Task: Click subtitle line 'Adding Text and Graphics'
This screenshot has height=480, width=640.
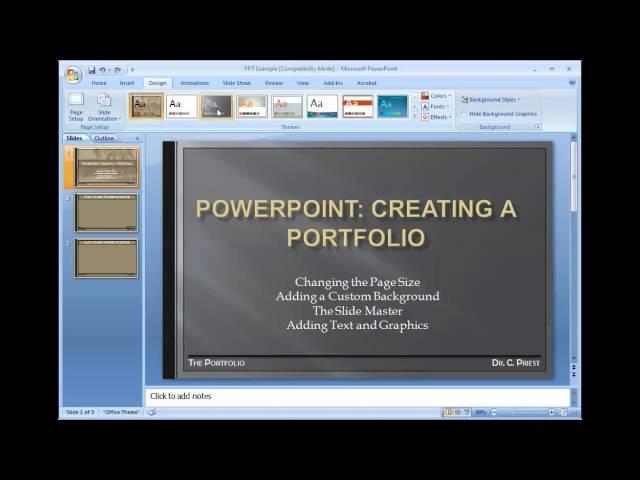Action: pos(357,325)
